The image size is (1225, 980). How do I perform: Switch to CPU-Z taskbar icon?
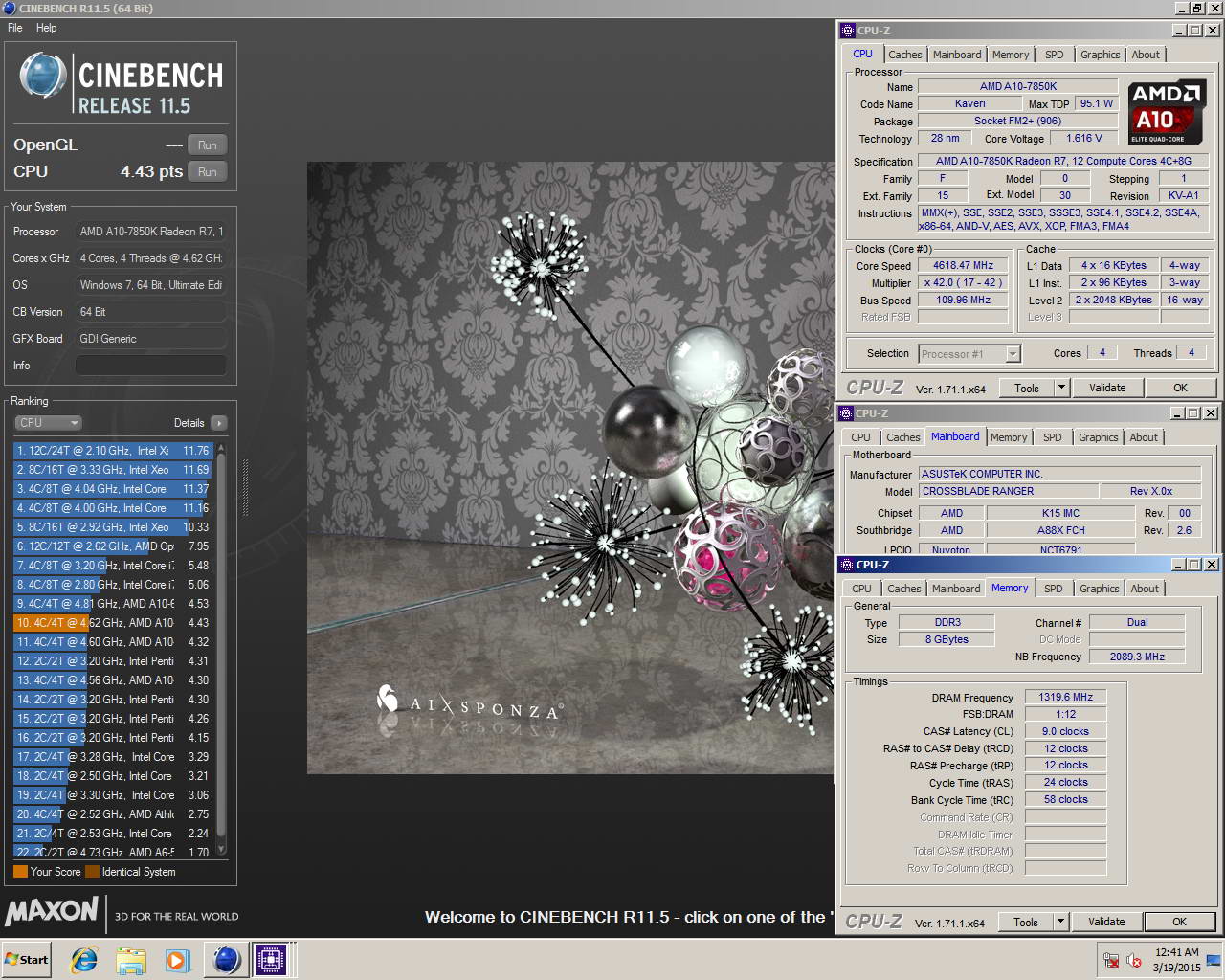coord(271,959)
